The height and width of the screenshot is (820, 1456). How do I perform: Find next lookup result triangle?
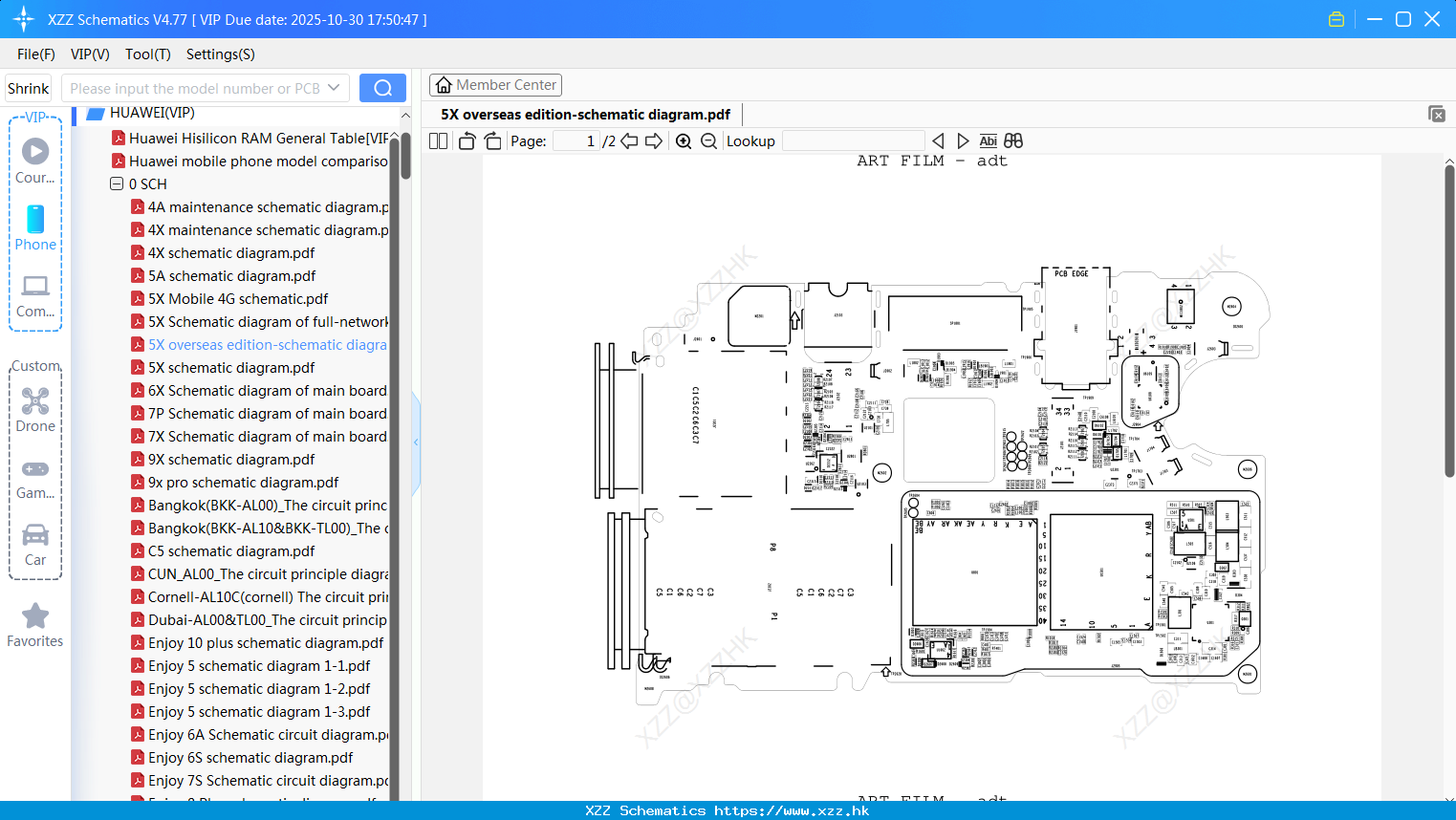(x=963, y=140)
